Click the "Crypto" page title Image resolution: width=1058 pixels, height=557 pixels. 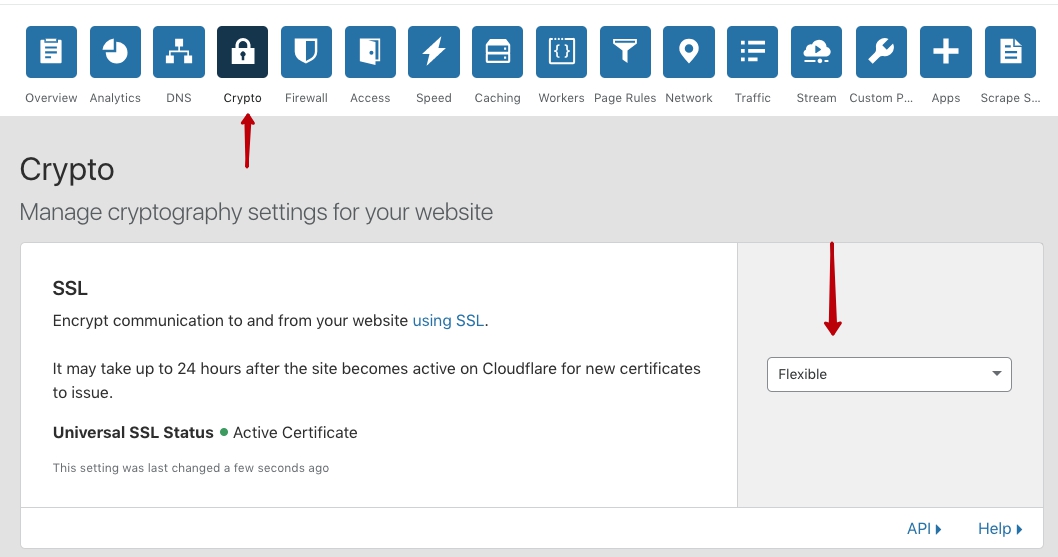tap(67, 169)
